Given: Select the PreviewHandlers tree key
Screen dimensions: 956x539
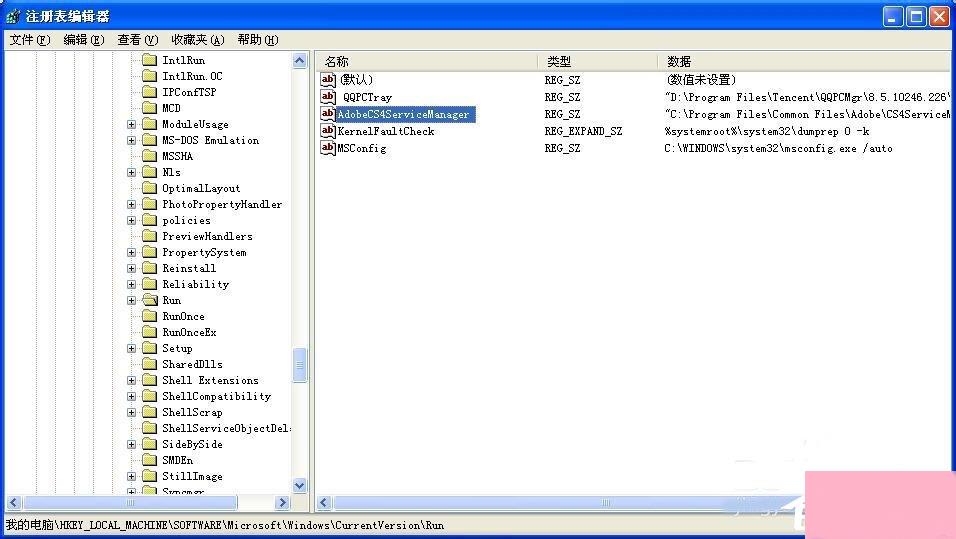Looking at the screenshot, I should (207, 236).
